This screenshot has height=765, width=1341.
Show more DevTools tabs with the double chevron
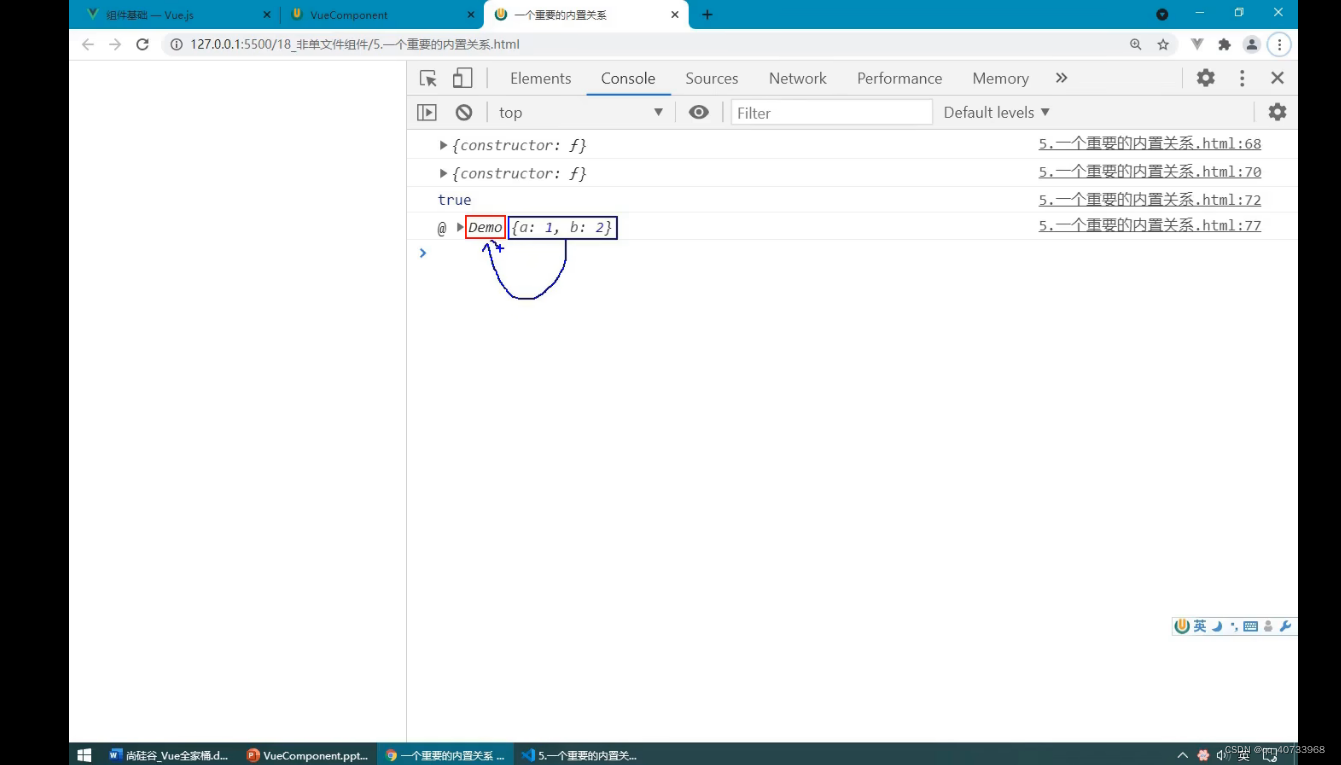tap(1061, 78)
